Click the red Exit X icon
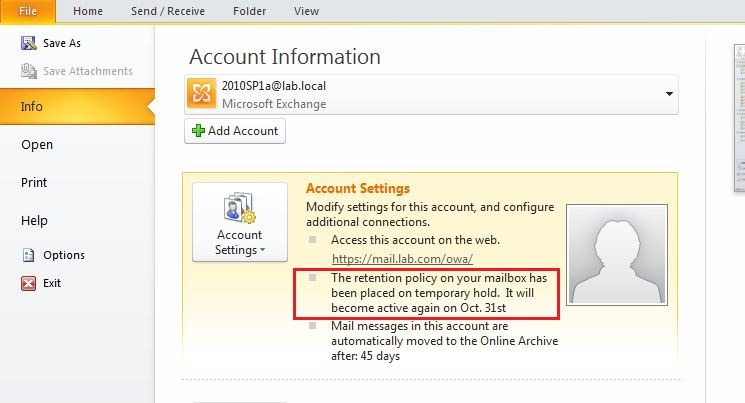This screenshot has height=403, width=745. click(29, 283)
